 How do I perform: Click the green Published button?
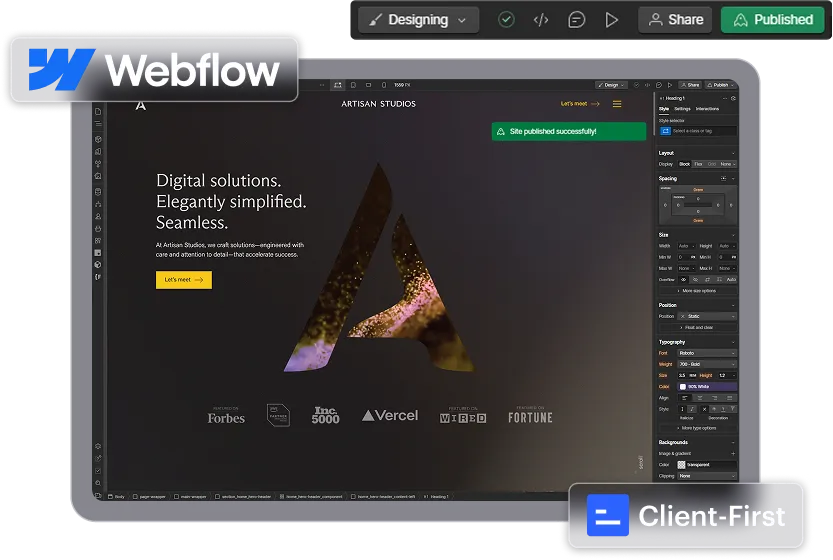click(772, 20)
